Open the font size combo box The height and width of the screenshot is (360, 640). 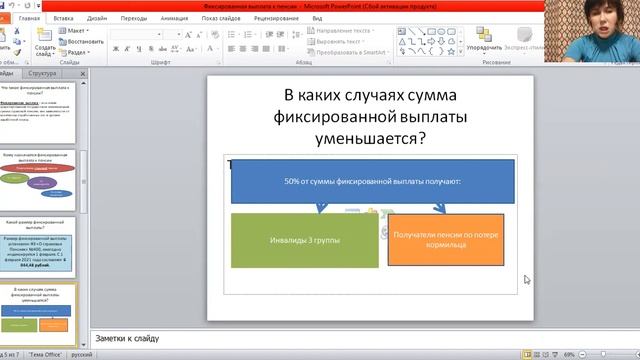point(172,35)
